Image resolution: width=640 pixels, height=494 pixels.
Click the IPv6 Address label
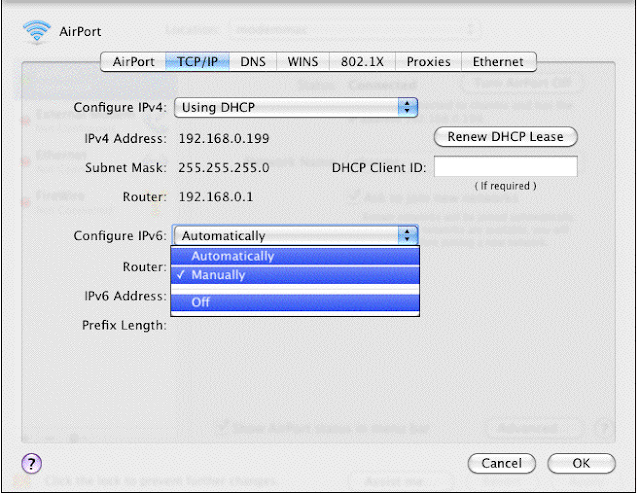[x=125, y=296]
